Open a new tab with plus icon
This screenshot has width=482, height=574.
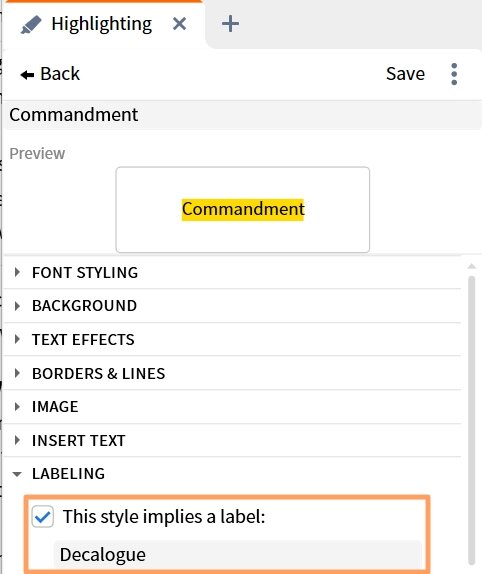click(x=230, y=24)
